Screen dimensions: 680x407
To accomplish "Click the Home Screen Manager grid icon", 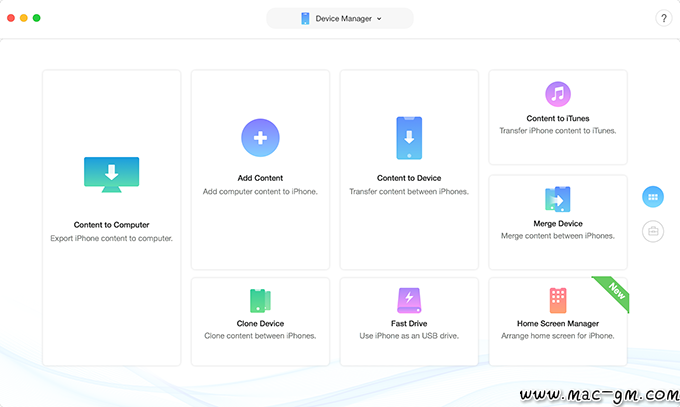I will tap(558, 300).
